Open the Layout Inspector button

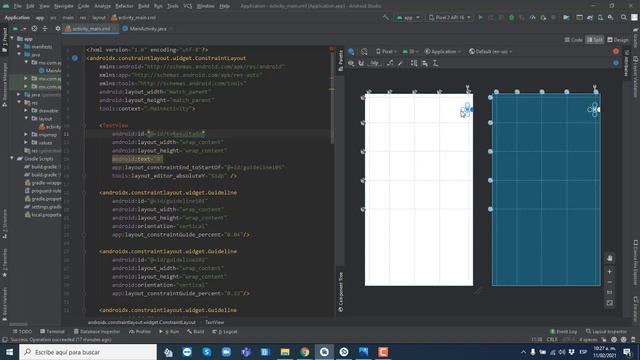pos(606,331)
